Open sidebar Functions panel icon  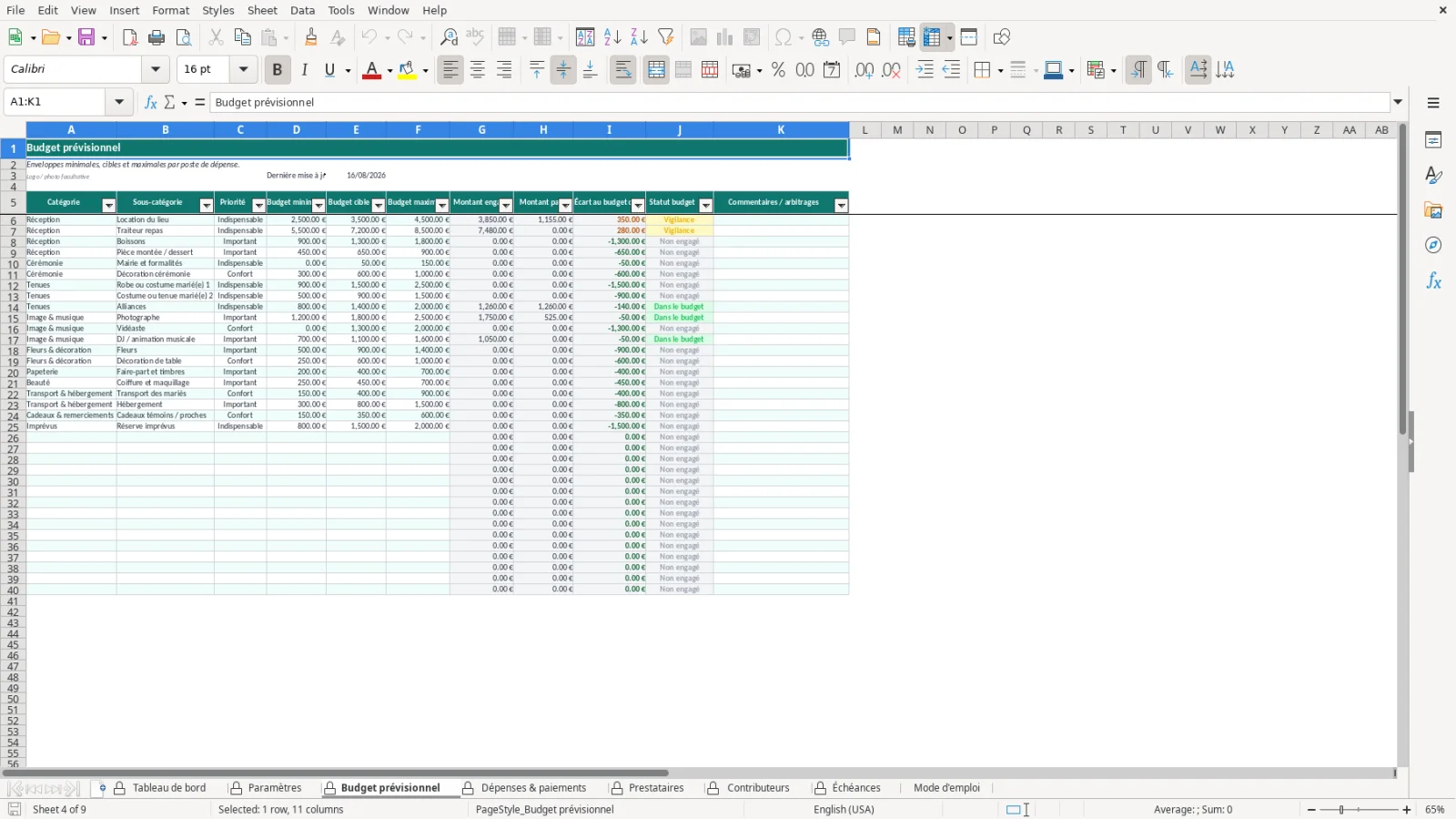point(1433,281)
